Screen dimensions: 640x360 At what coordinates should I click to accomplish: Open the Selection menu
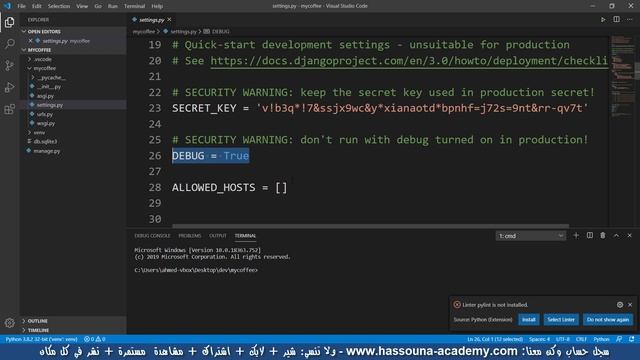(59, 6)
